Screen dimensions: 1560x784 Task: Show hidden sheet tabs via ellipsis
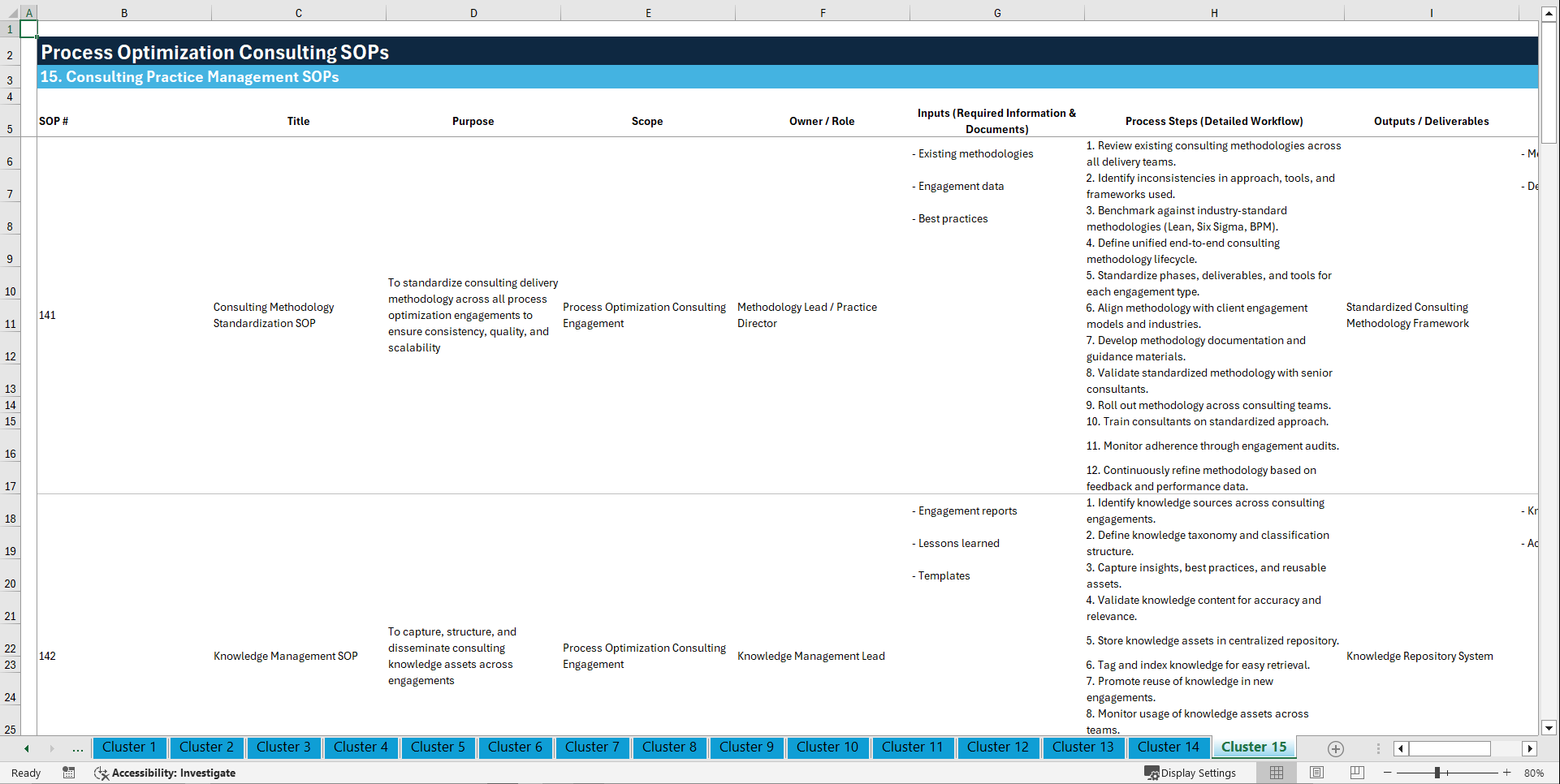point(78,748)
